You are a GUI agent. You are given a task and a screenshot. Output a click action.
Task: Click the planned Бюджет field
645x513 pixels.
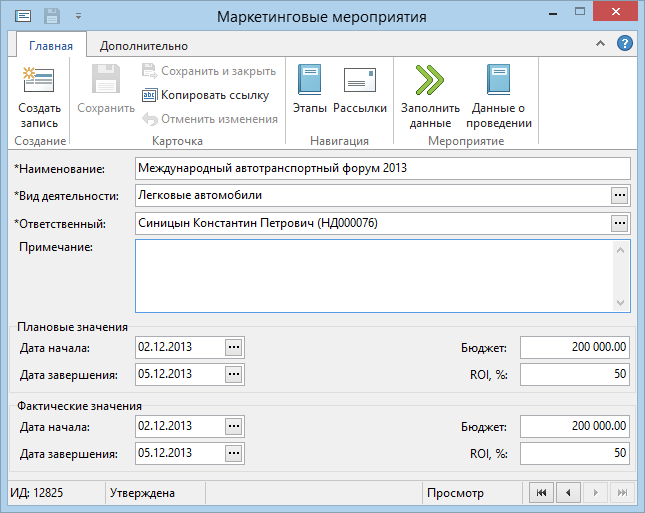click(574, 347)
